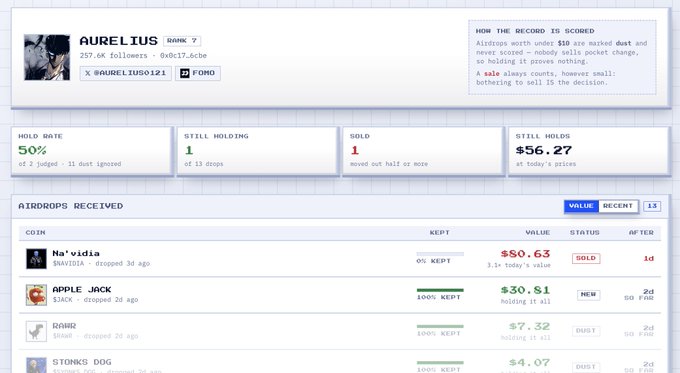Click the APPLE JACK 100% kept progress bar
Image resolution: width=680 pixels, height=373 pixels.
pyautogui.click(x=440, y=290)
